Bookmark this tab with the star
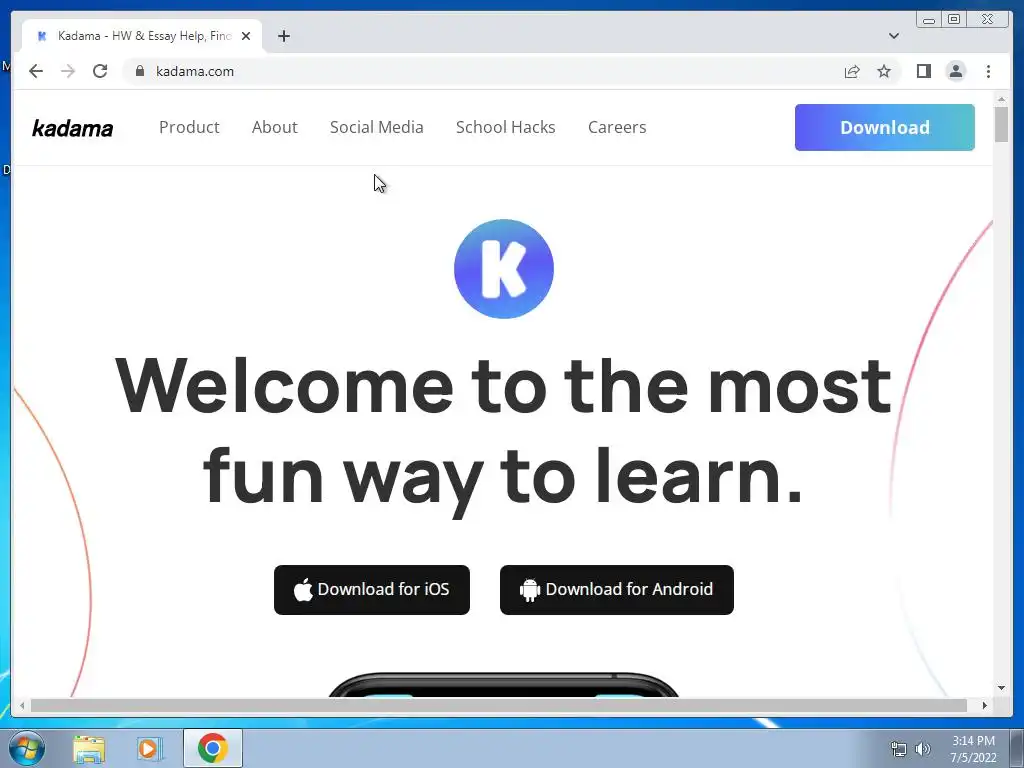This screenshot has height=768, width=1024. pos(884,71)
